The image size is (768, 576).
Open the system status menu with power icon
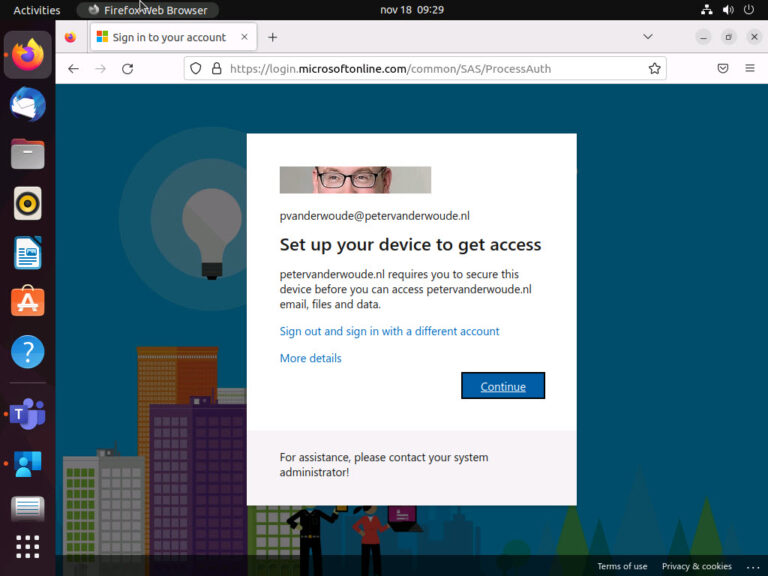(x=748, y=10)
